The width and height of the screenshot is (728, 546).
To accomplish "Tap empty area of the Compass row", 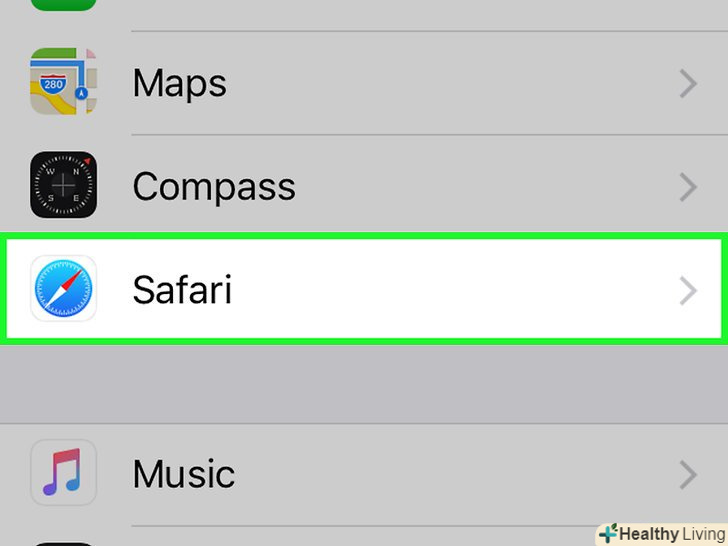I will (480, 187).
